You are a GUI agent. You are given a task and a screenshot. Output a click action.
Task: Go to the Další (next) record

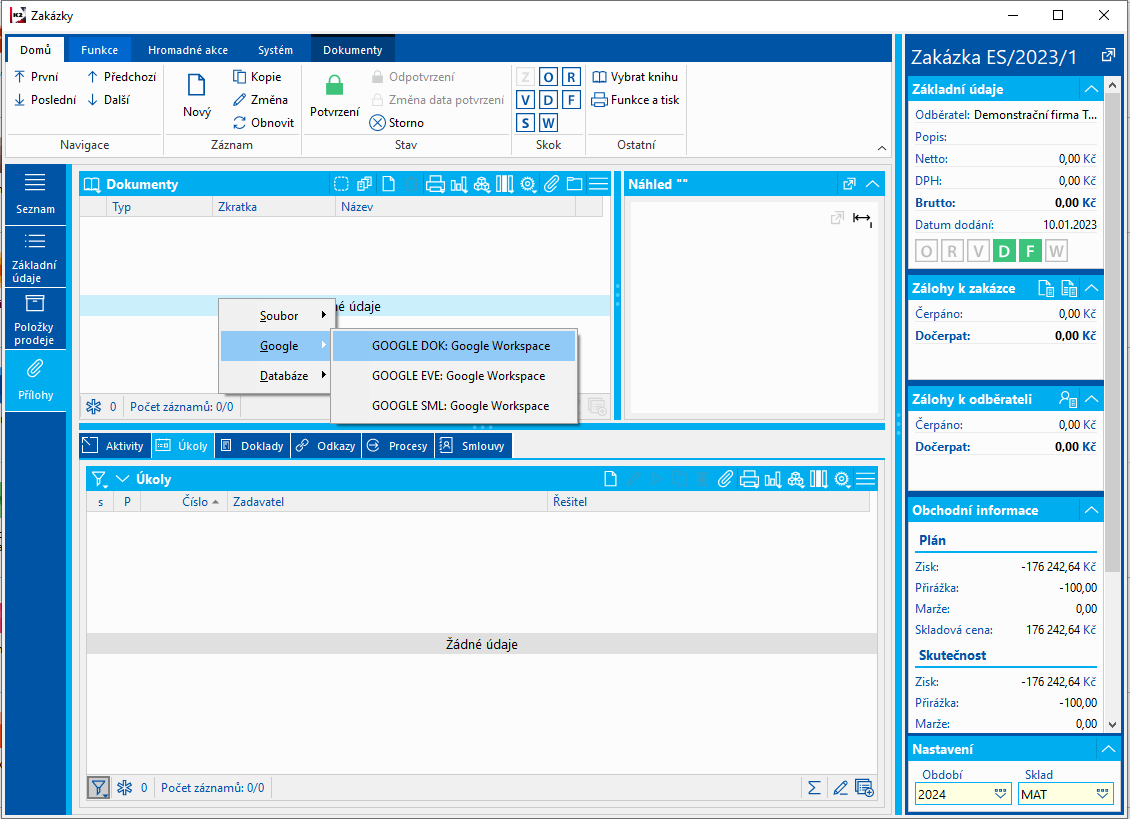pos(108,99)
